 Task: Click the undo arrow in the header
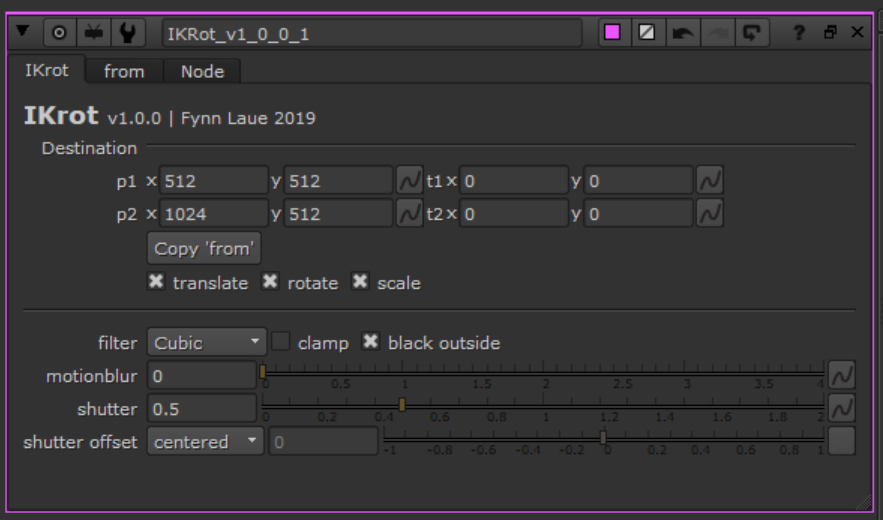click(682, 33)
